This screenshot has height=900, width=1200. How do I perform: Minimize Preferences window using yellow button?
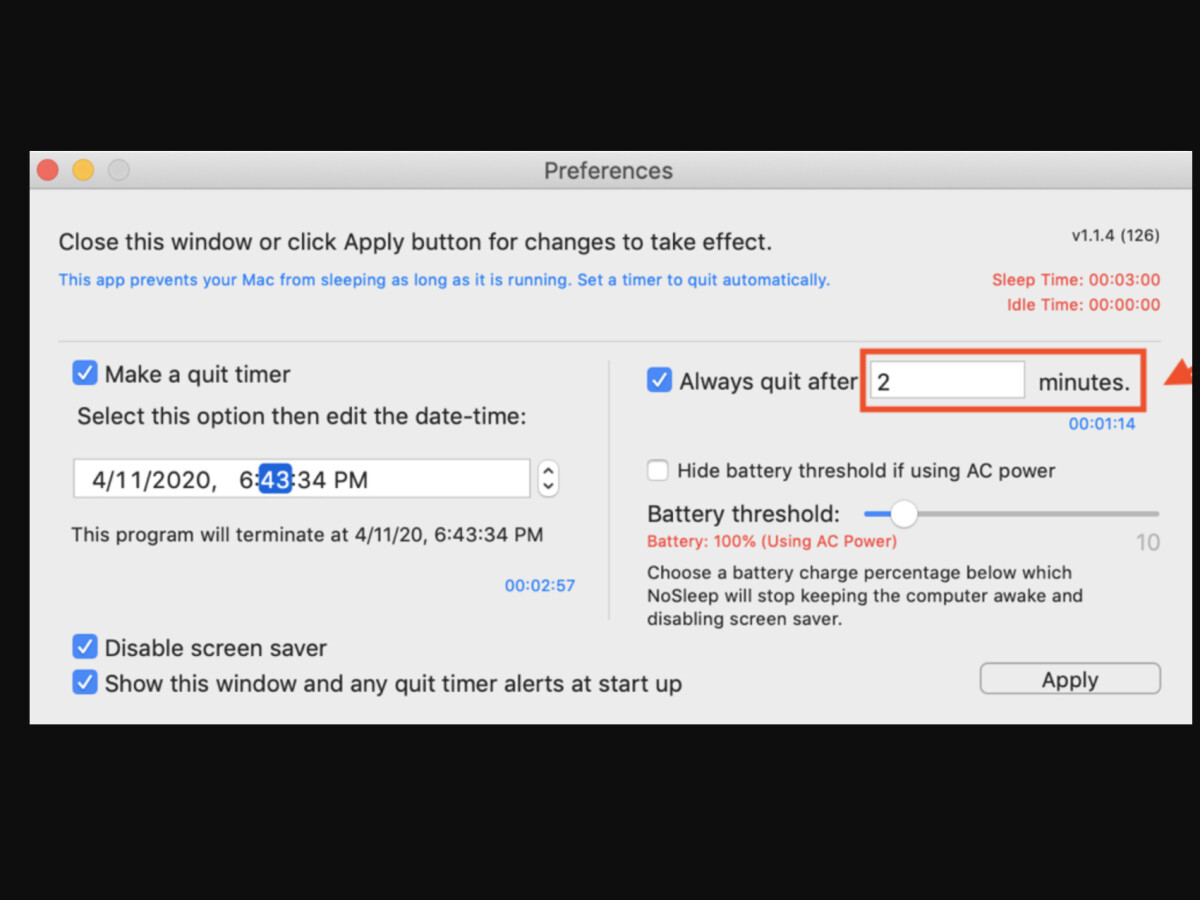(83, 170)
